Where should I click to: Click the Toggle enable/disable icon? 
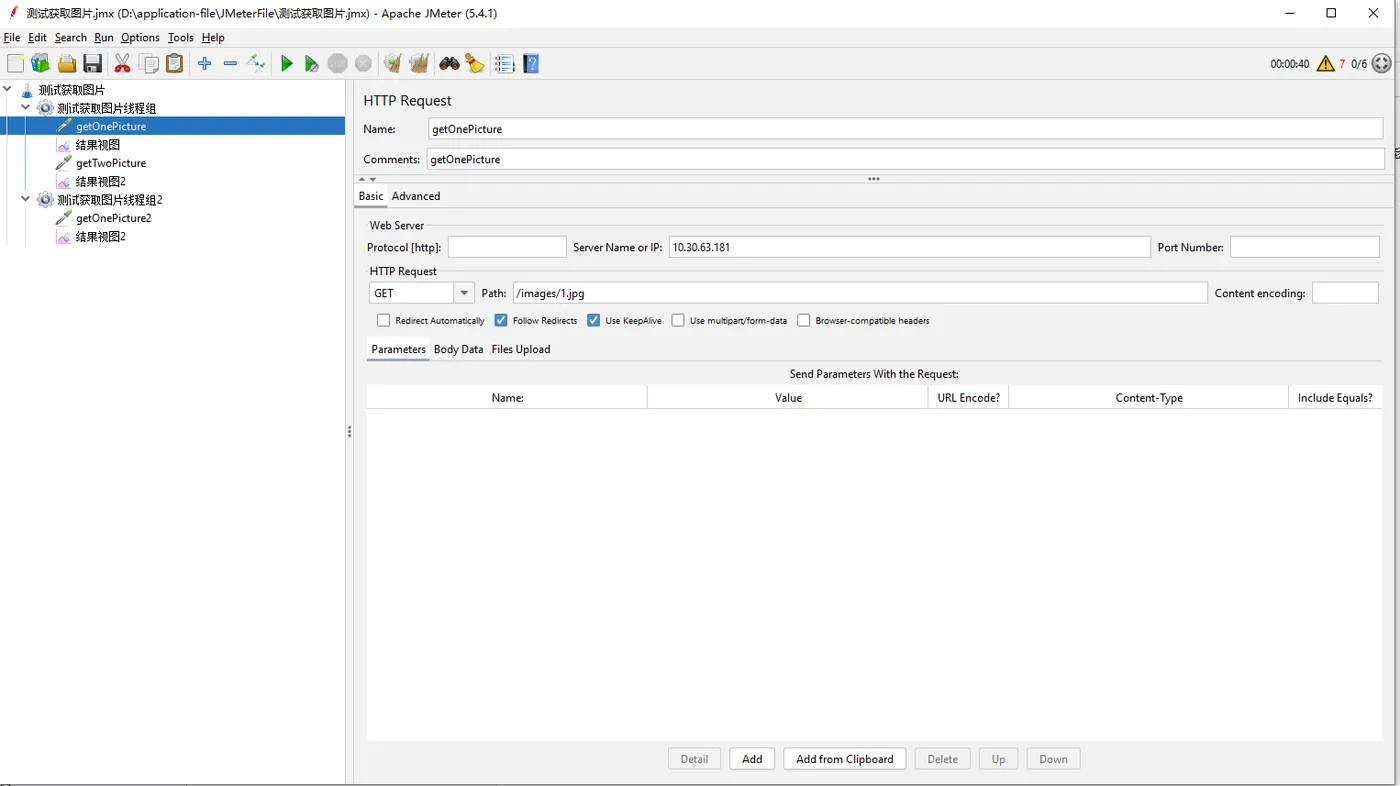click(256, 64)
